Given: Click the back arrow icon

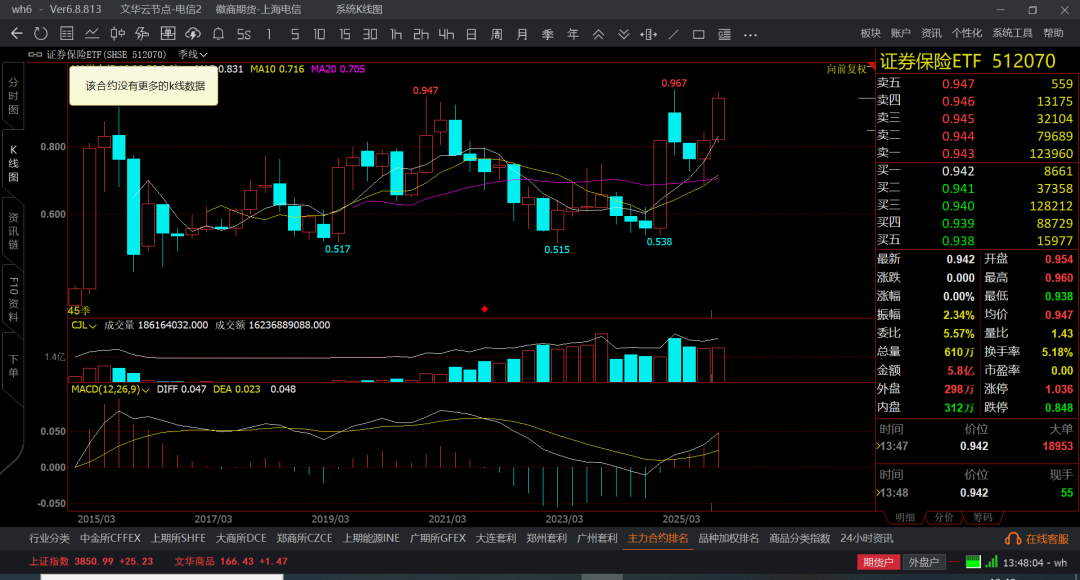Looking at the screenshot, I should pyautogui.click(x=17, y=34).
